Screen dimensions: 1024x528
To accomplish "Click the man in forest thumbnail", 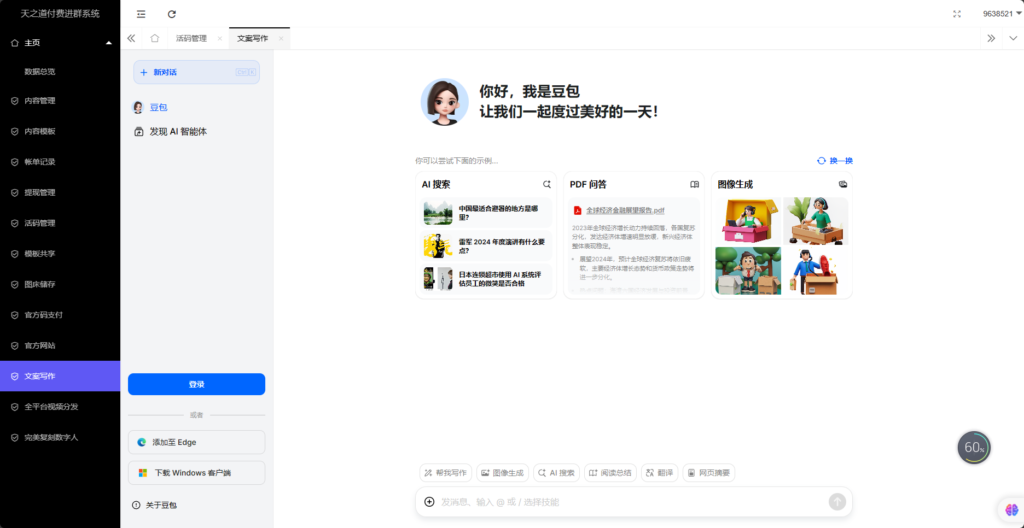I will coord(748,271).
